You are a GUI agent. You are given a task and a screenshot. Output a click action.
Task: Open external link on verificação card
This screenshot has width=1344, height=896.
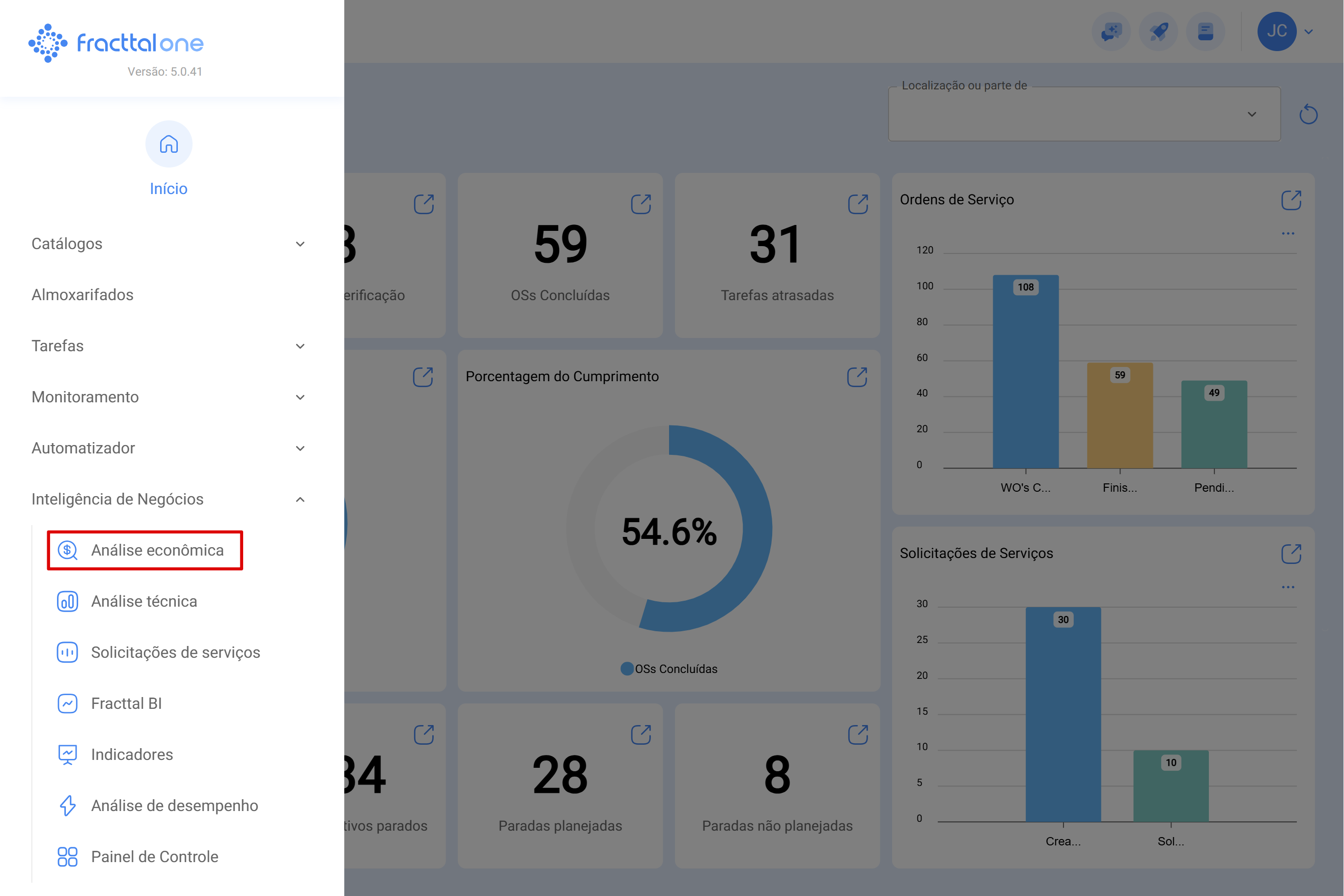pyautogui.click(x=423, y=204)
